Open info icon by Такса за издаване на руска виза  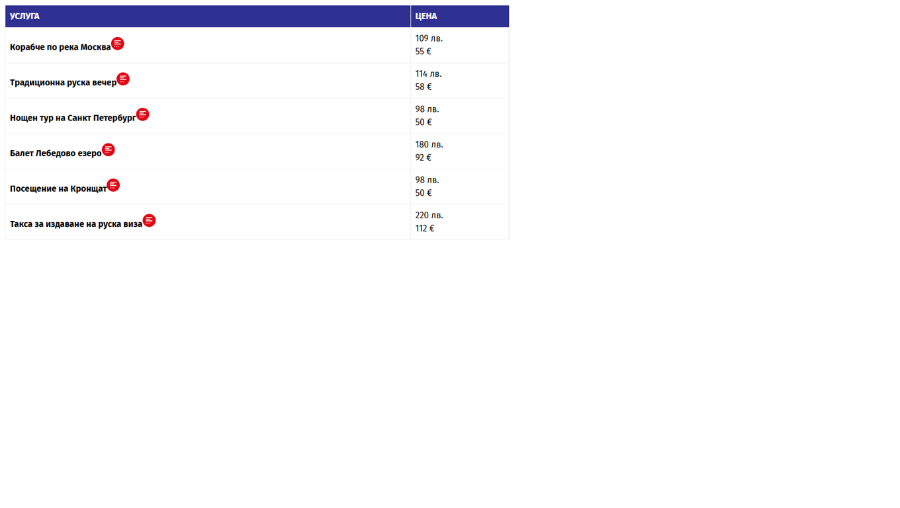[149, 220]
